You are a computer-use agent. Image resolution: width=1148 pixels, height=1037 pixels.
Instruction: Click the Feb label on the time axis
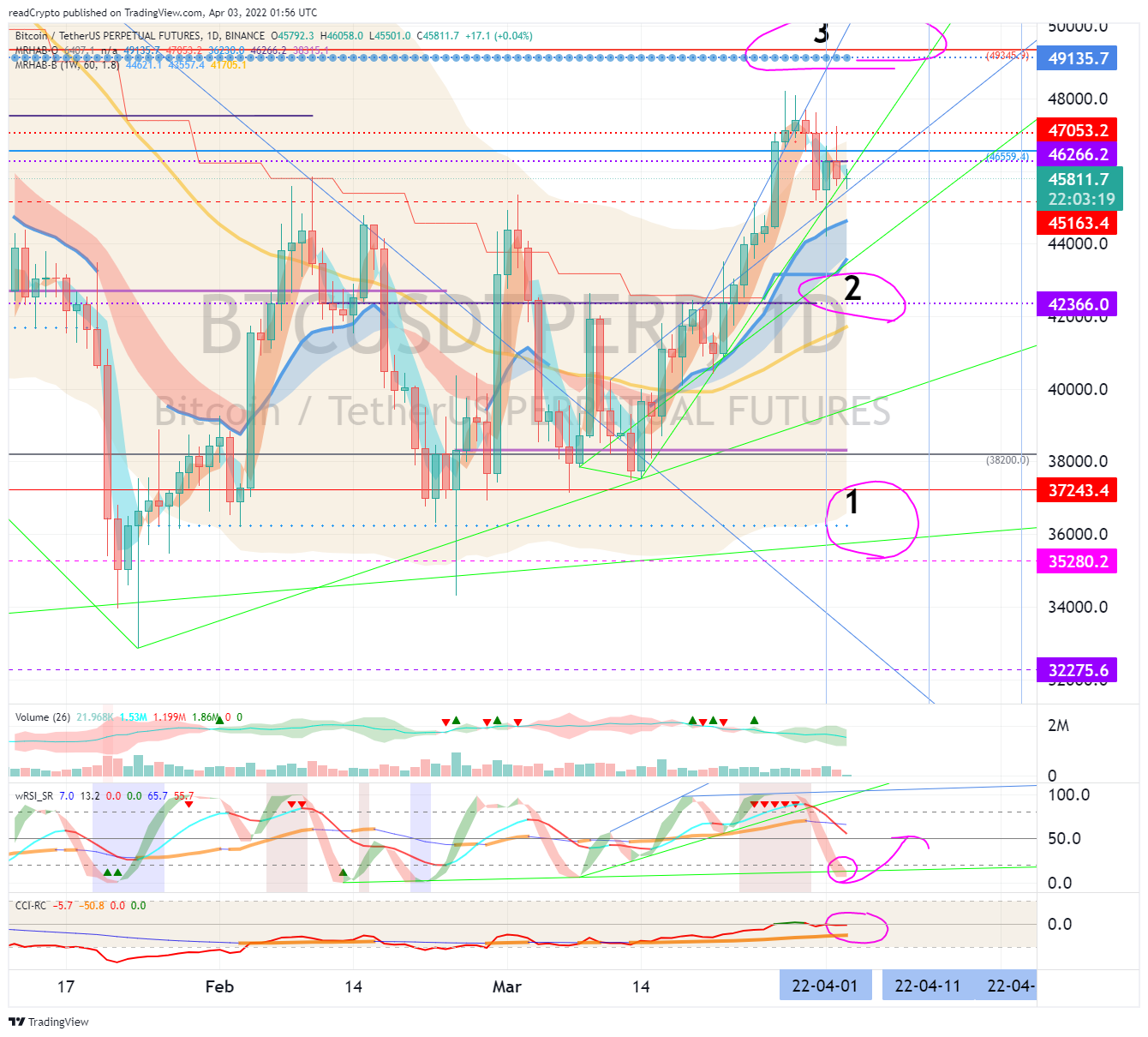219,986
